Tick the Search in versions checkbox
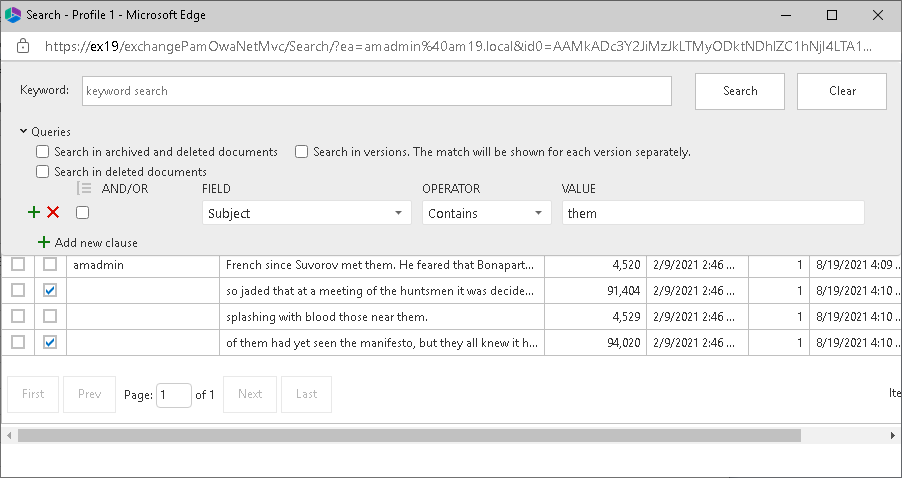This screenshot has width=902, height=478. pos(301,152)
